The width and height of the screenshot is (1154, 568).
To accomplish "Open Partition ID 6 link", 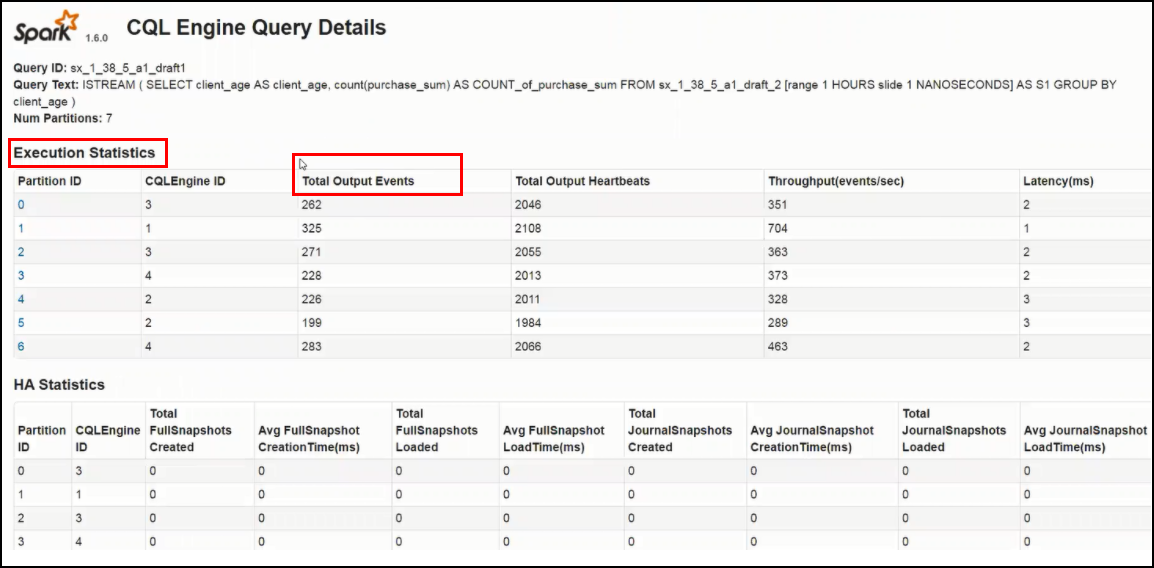I will 21,346.
